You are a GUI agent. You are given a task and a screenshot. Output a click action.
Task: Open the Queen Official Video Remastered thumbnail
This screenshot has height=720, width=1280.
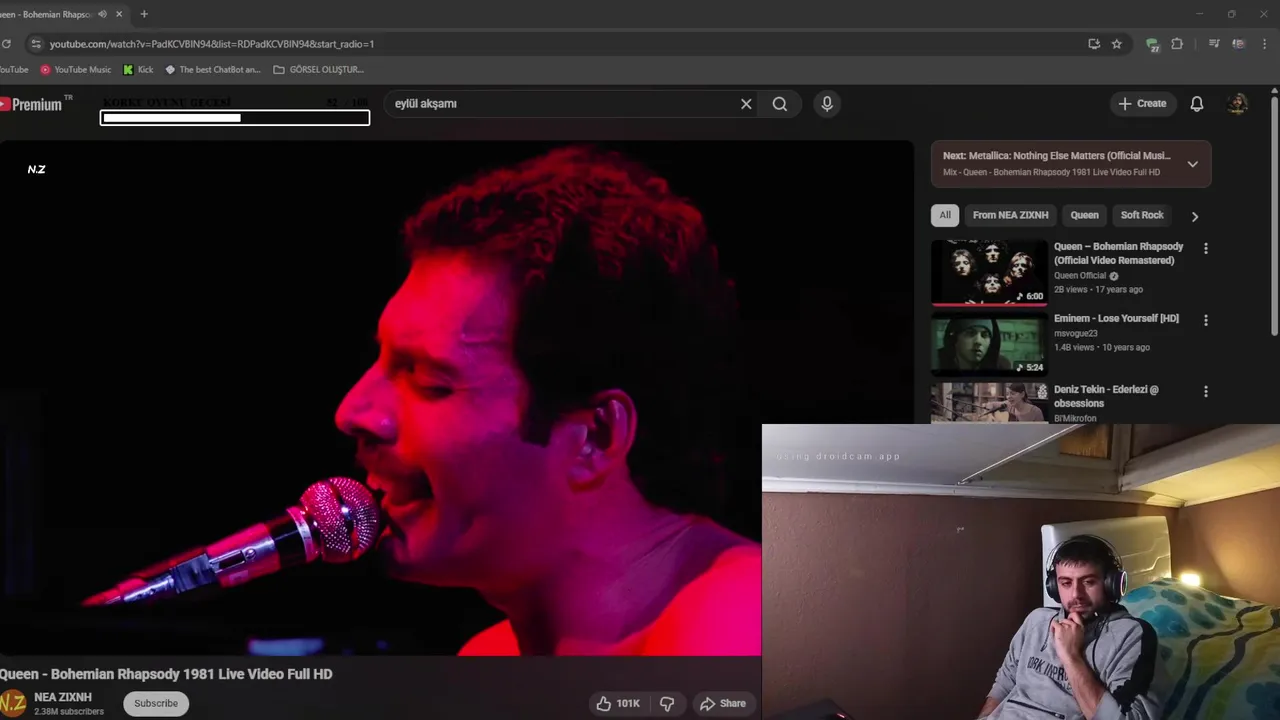point(989,272)
